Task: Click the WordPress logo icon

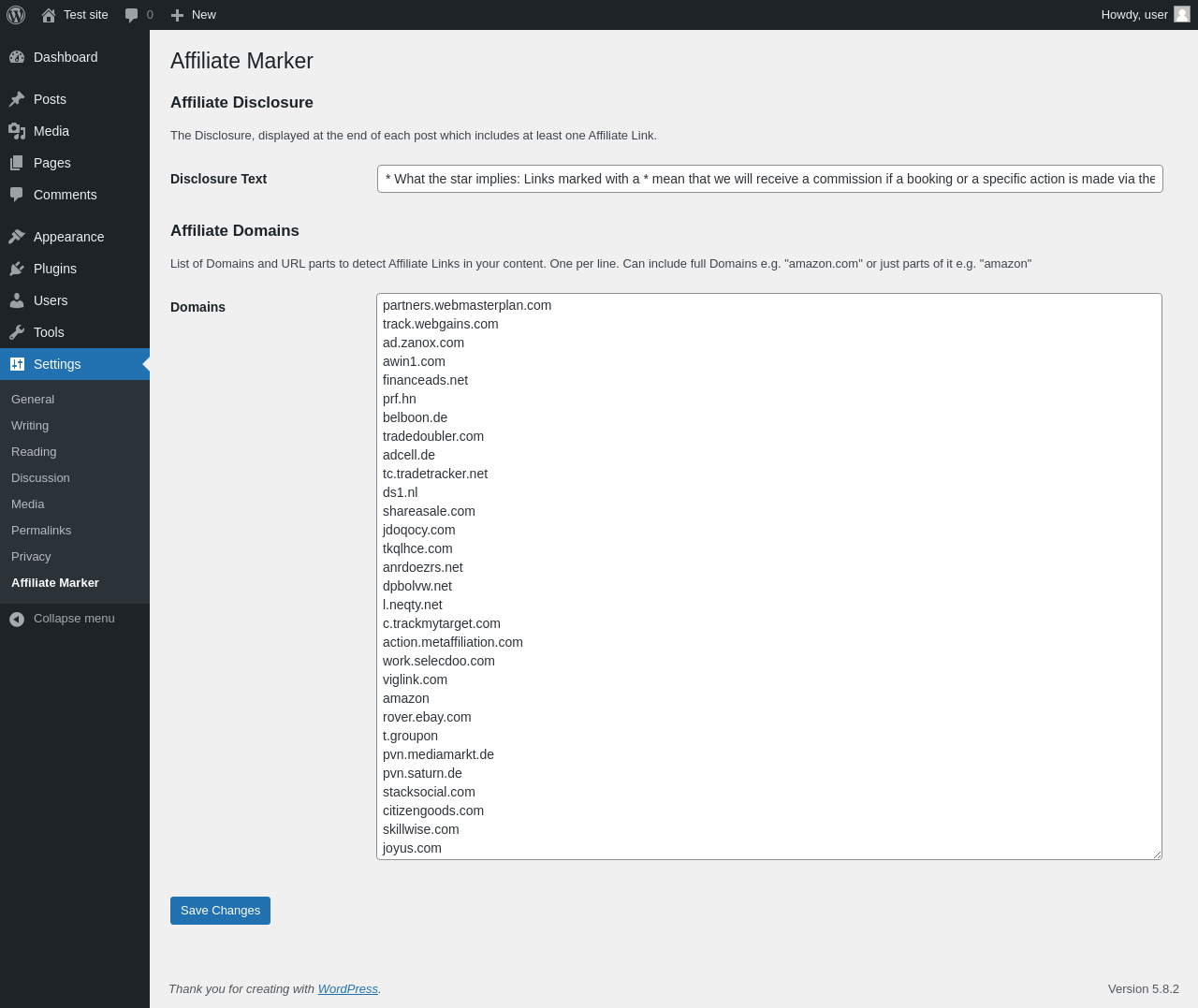Action: coord(16,15)
